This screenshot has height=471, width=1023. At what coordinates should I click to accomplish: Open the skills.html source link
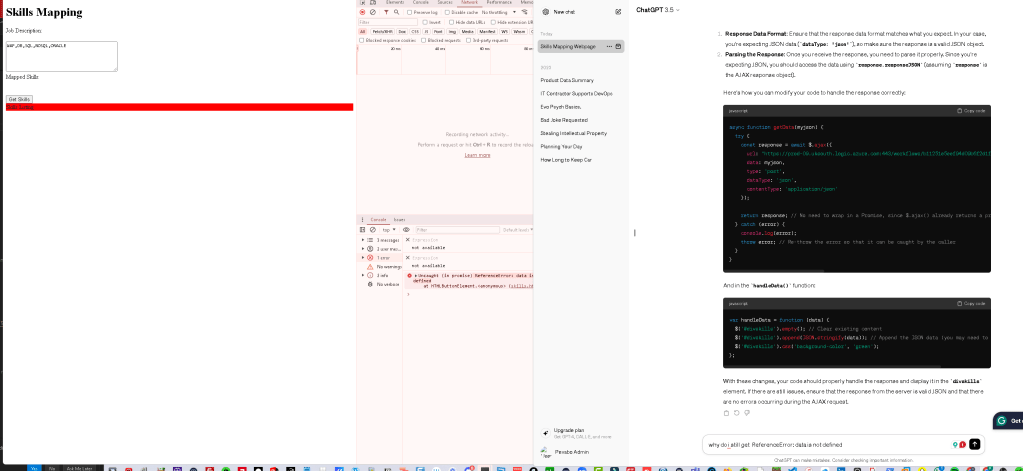click(520, 286)
